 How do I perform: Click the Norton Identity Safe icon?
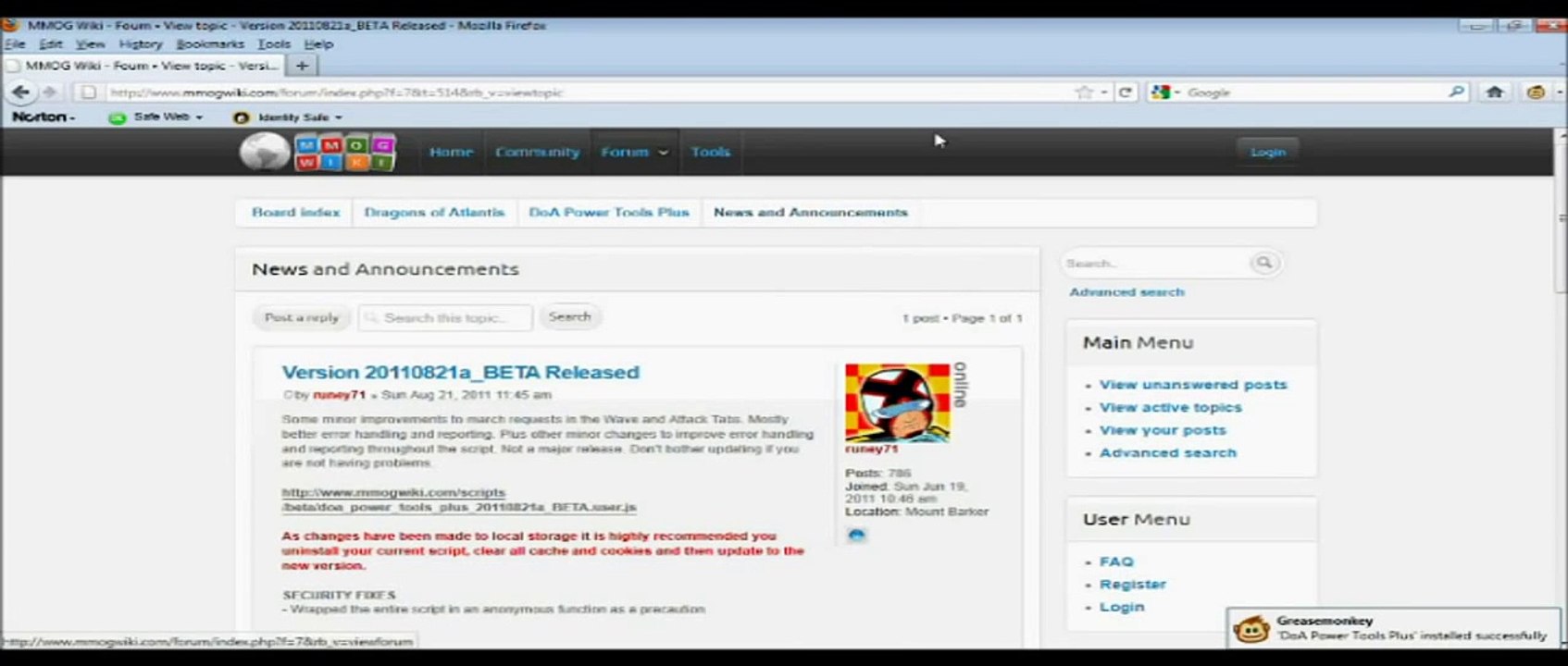[x=242, y=117]
